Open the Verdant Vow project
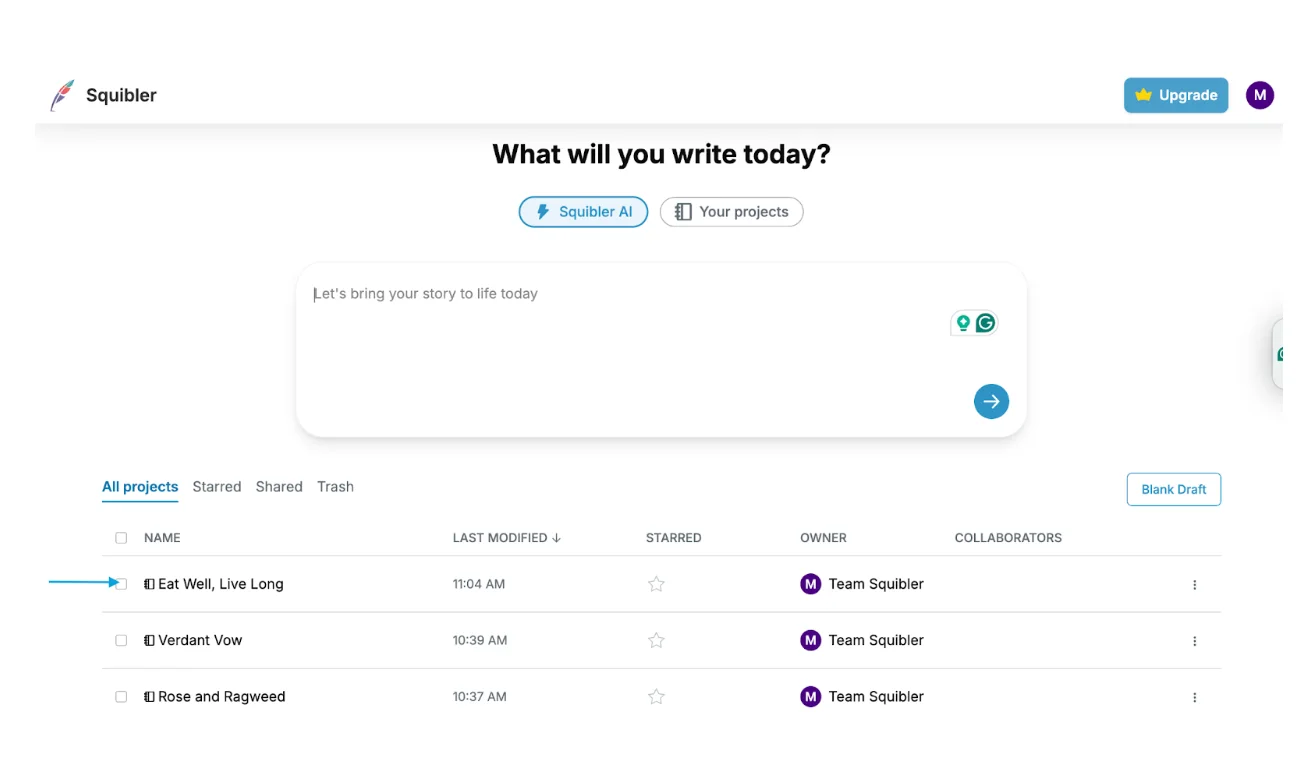This screenshot has height=772, width=1306. coord(200,640)
